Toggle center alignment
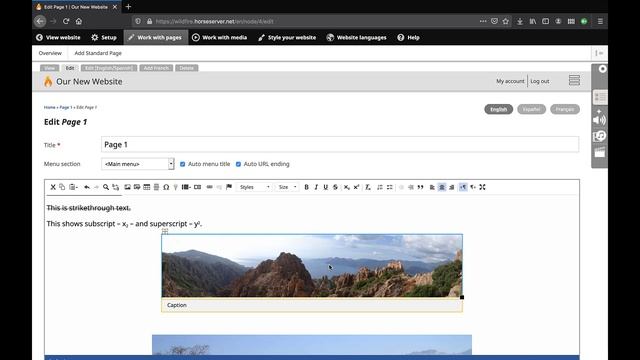This screenshot has height=360, width=640. [442, 187]
